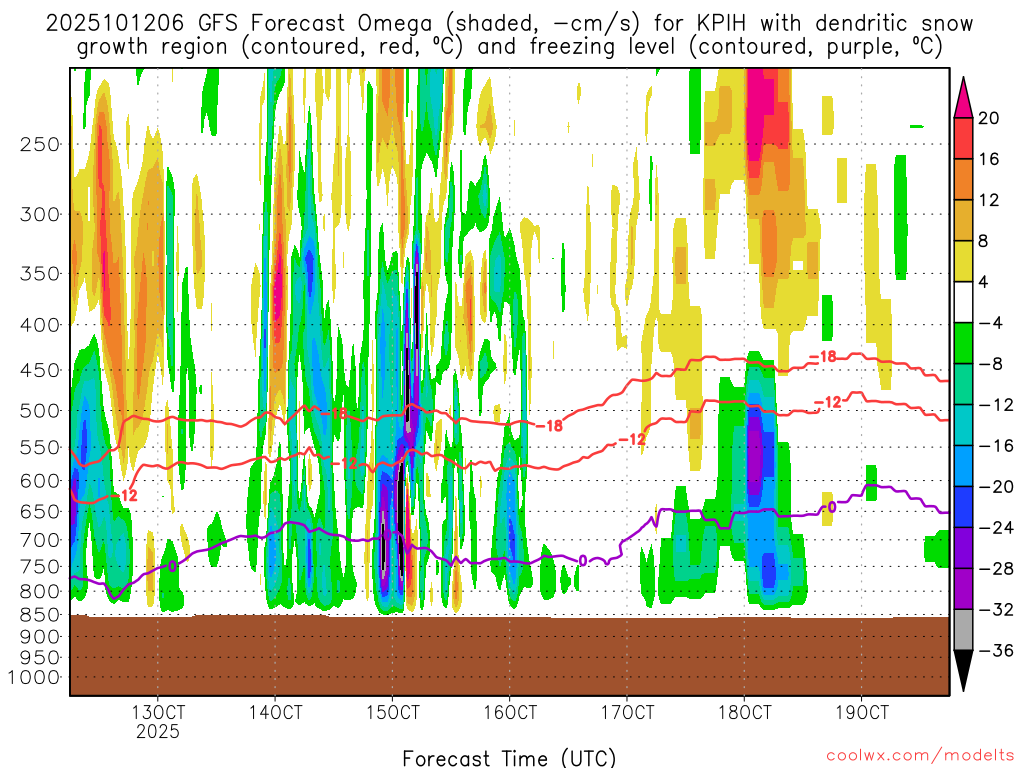Select the 500 pressure level axis label
This screenshot has height=768, width=1024.
(40, 411)
